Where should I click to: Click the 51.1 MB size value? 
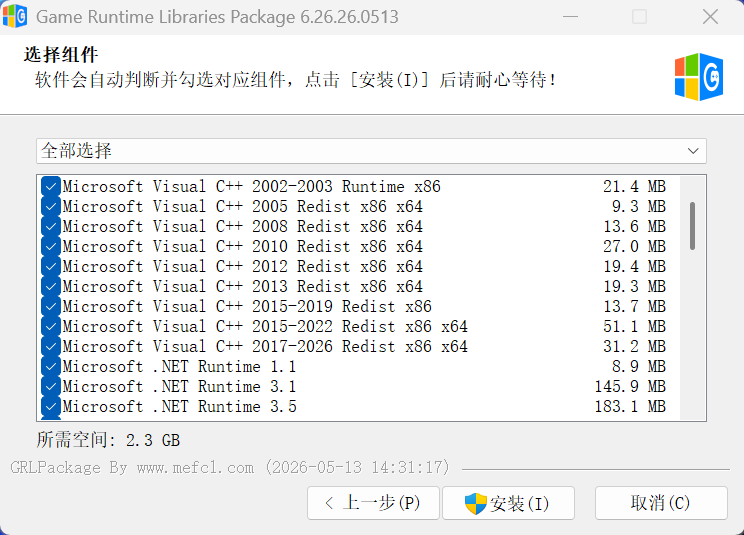[x=634, y=326]
